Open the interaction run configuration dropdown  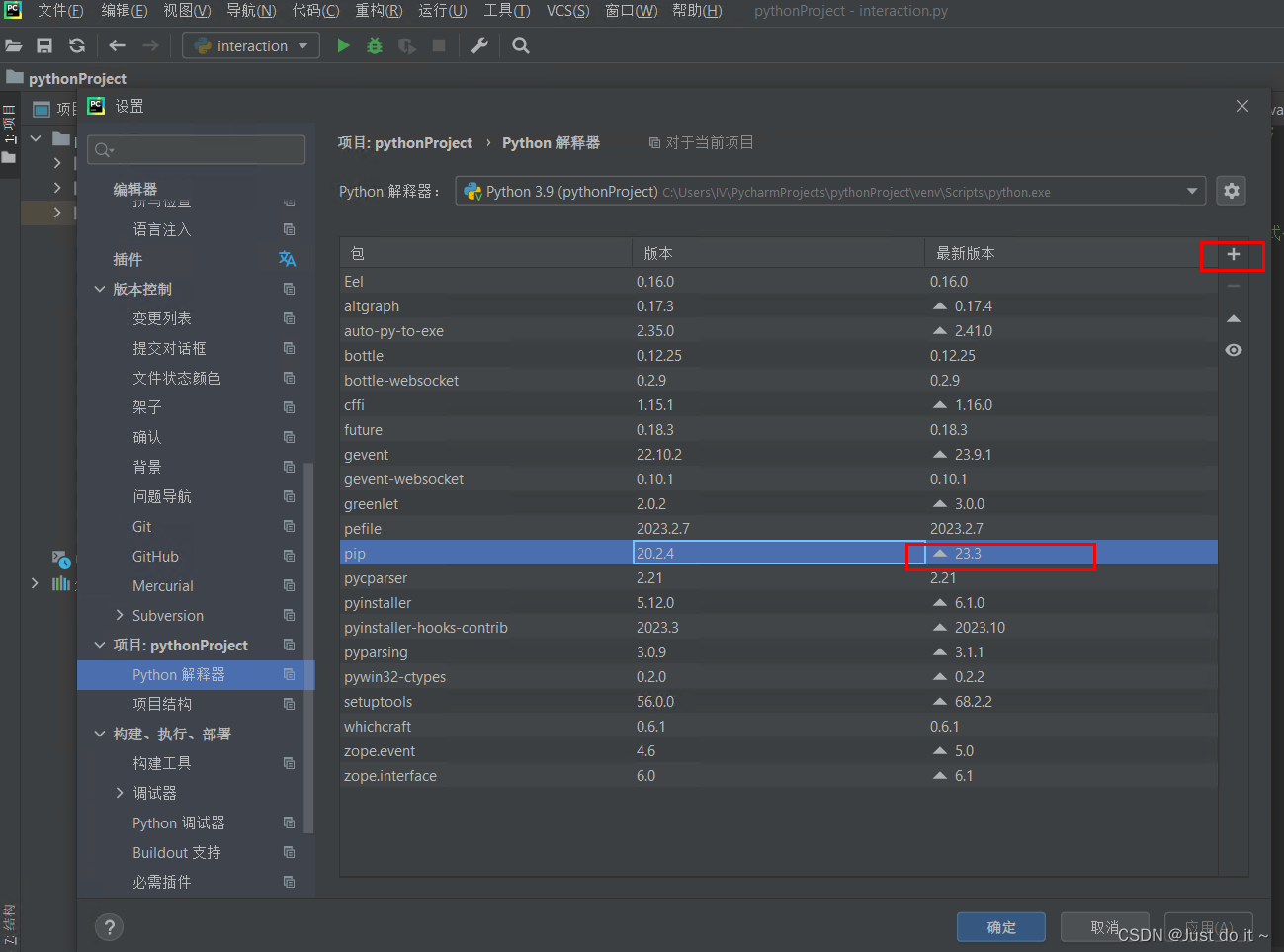[251, 45]
